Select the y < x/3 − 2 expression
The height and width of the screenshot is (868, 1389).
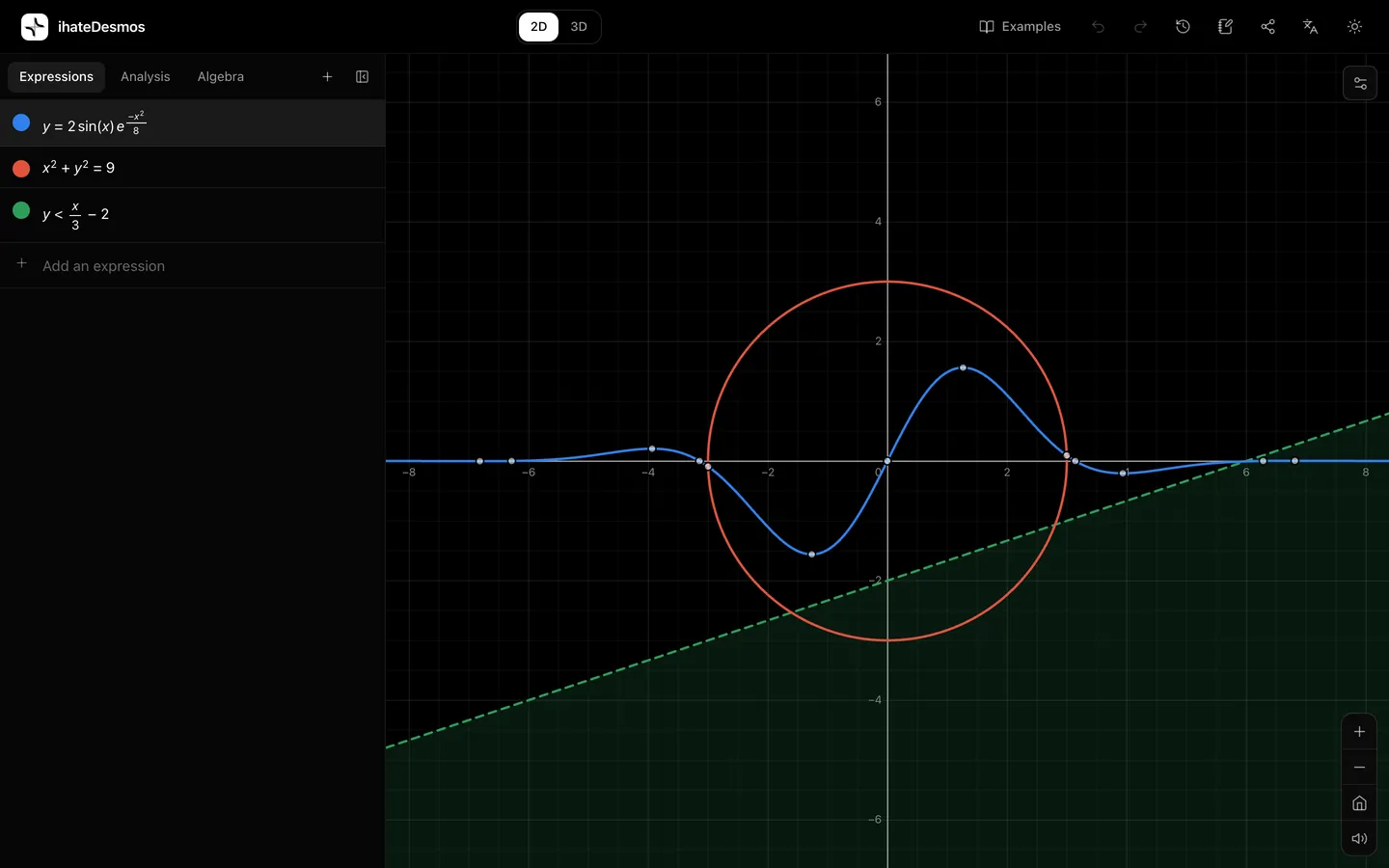pyautogui.click(x=193, y=214)
